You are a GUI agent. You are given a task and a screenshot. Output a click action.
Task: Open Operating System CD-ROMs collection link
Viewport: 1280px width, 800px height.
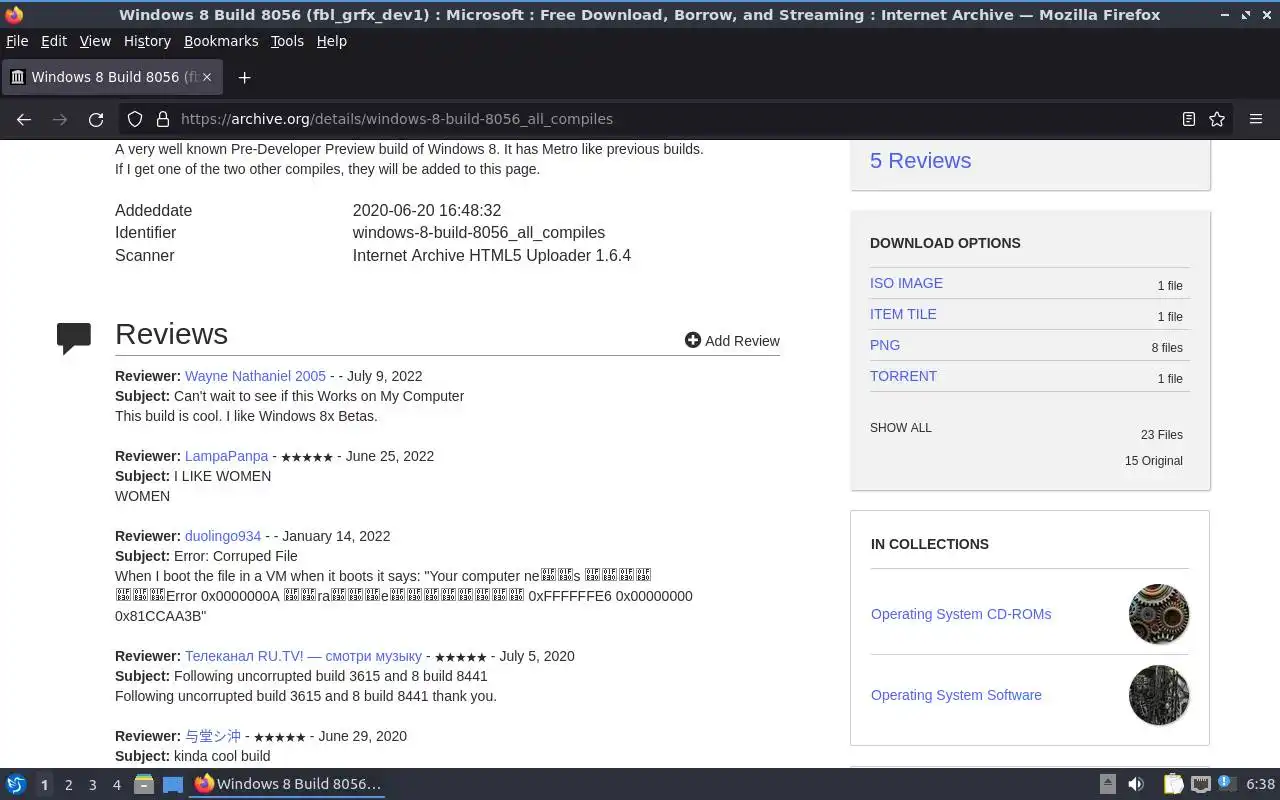point(961,614)
